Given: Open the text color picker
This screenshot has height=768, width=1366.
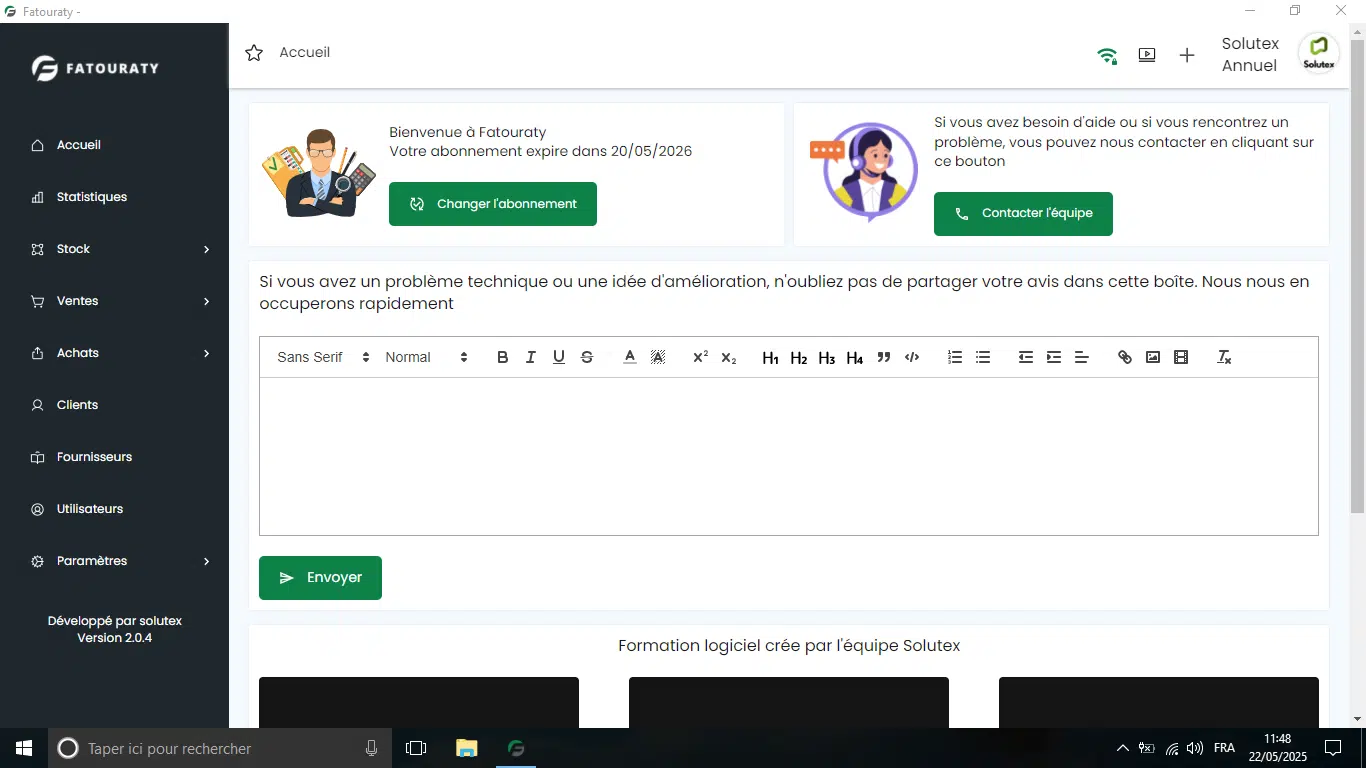Looking at the screenshot, I should point(630,357).
